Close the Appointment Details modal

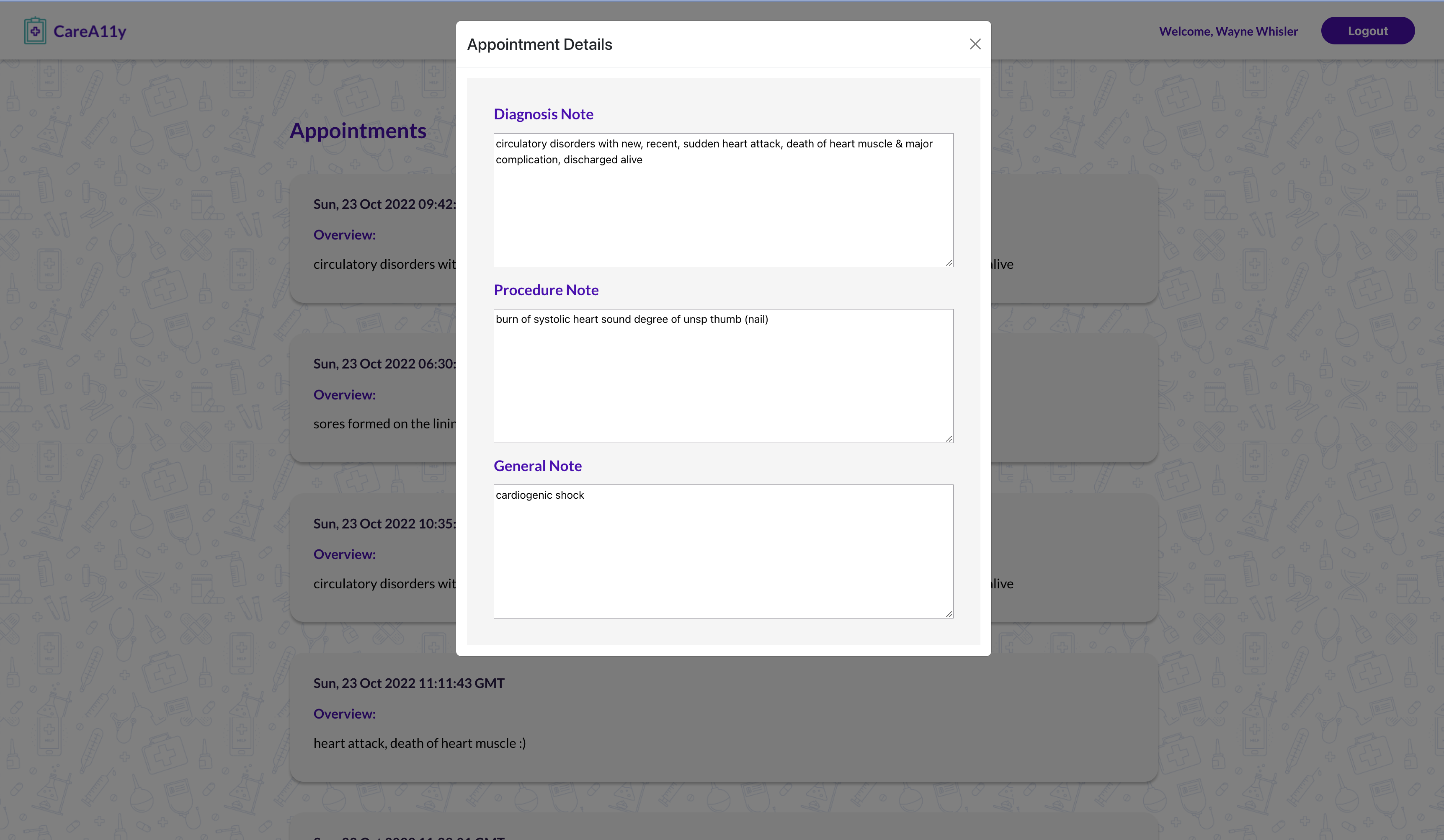tap(975, 44)
